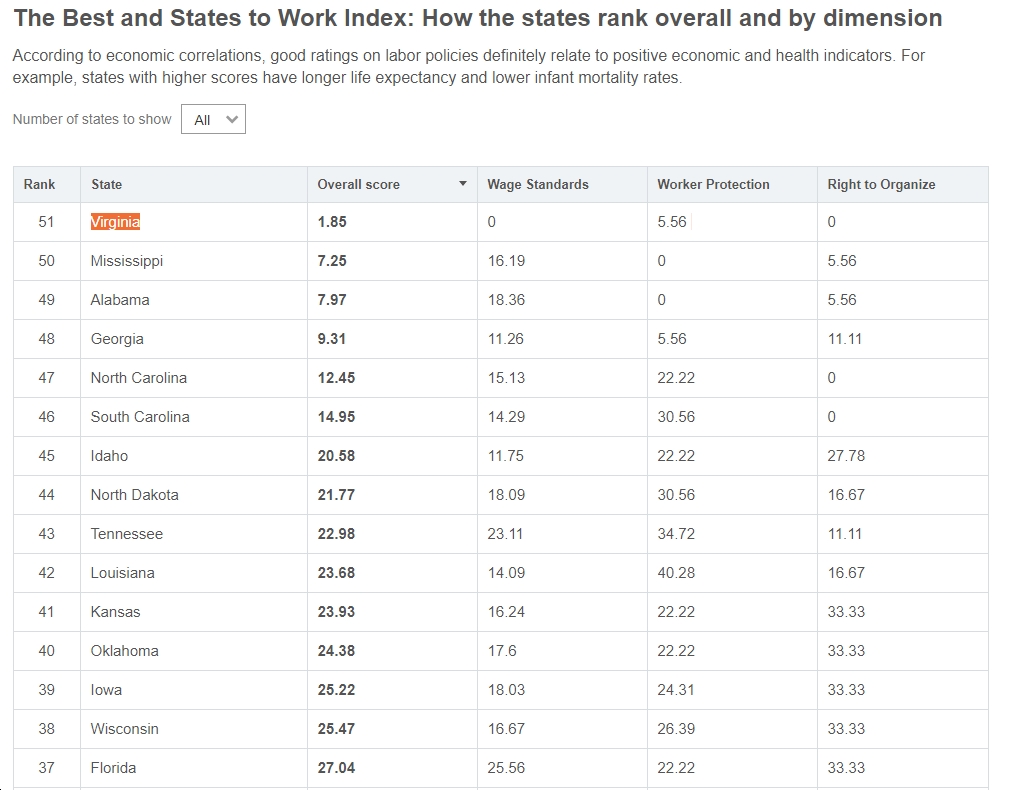The image size is (1014, 790).
Task: Click Iowa's worker protection value 24.31
Action: coord(676,690)
